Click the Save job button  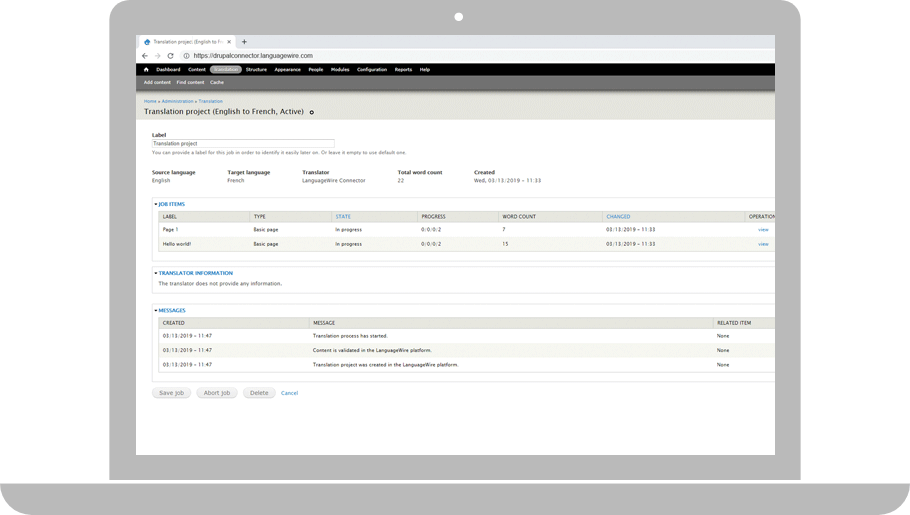click(171, 393)
